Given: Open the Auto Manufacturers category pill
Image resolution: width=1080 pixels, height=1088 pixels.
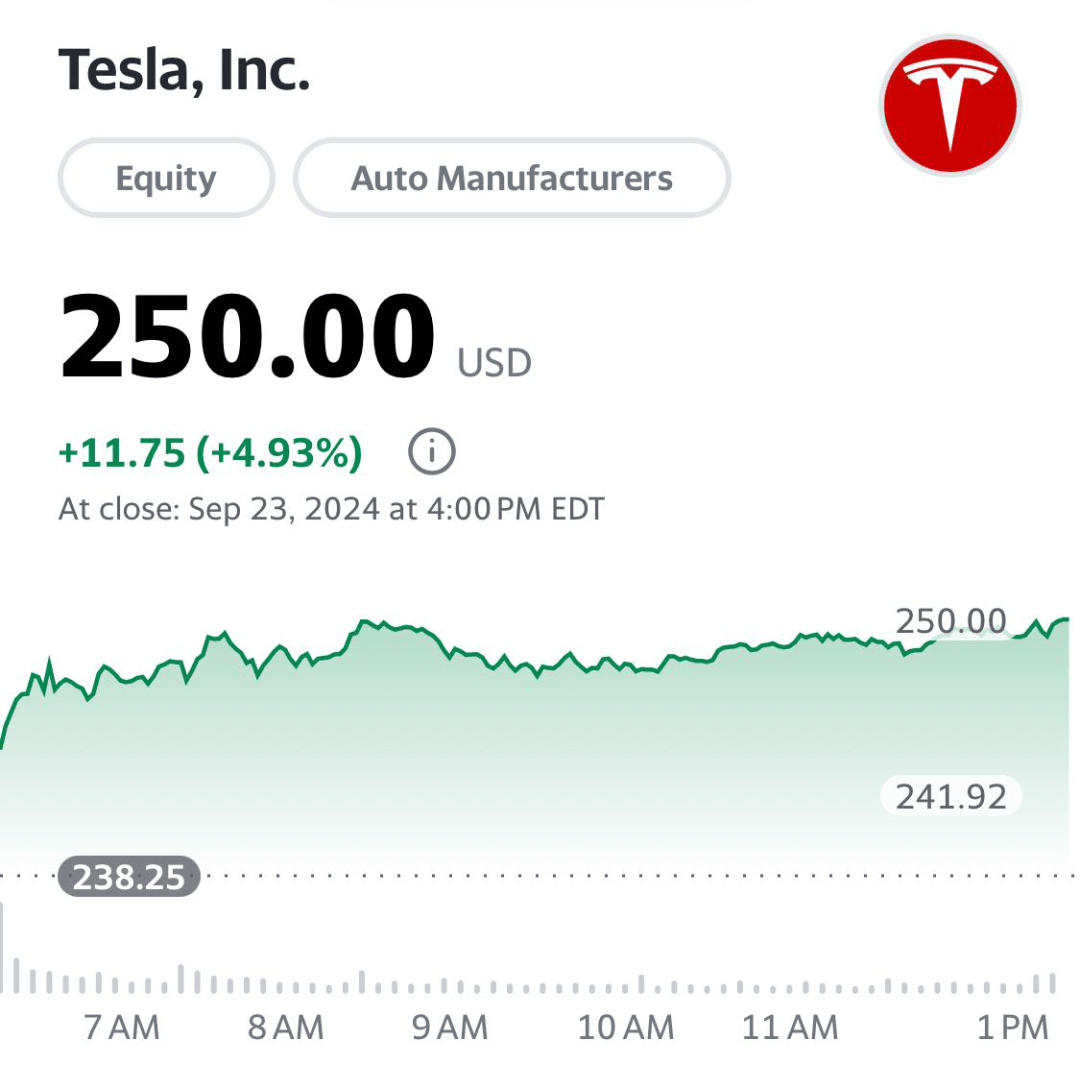Looking at the screenshot, I should tap(512, 178).
